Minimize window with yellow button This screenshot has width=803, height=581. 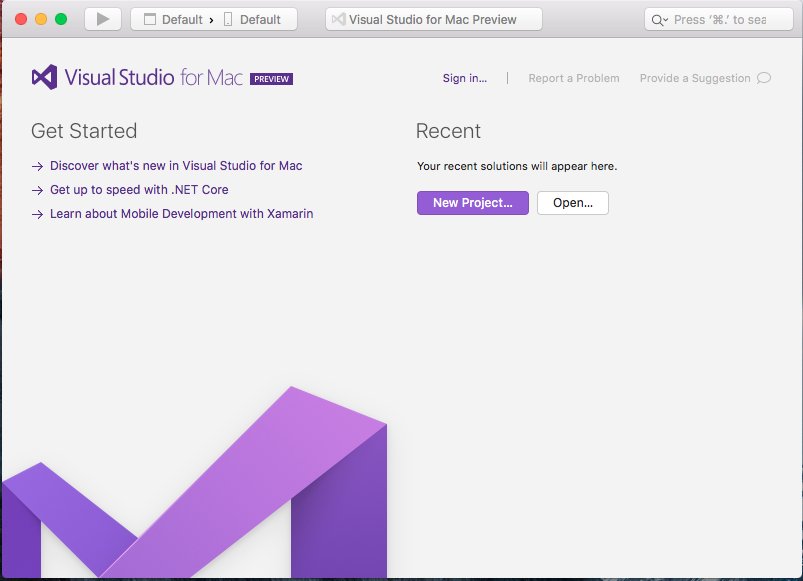click(x=41, y=19)
